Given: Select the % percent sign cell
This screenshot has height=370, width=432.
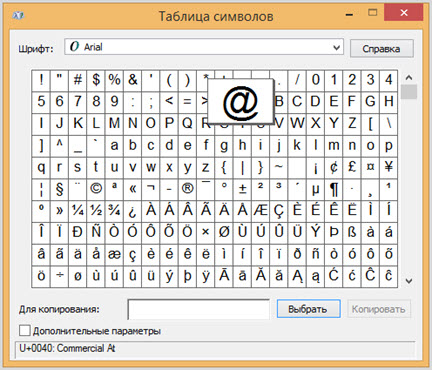Looking at the screenshot, I should point(114,80).
